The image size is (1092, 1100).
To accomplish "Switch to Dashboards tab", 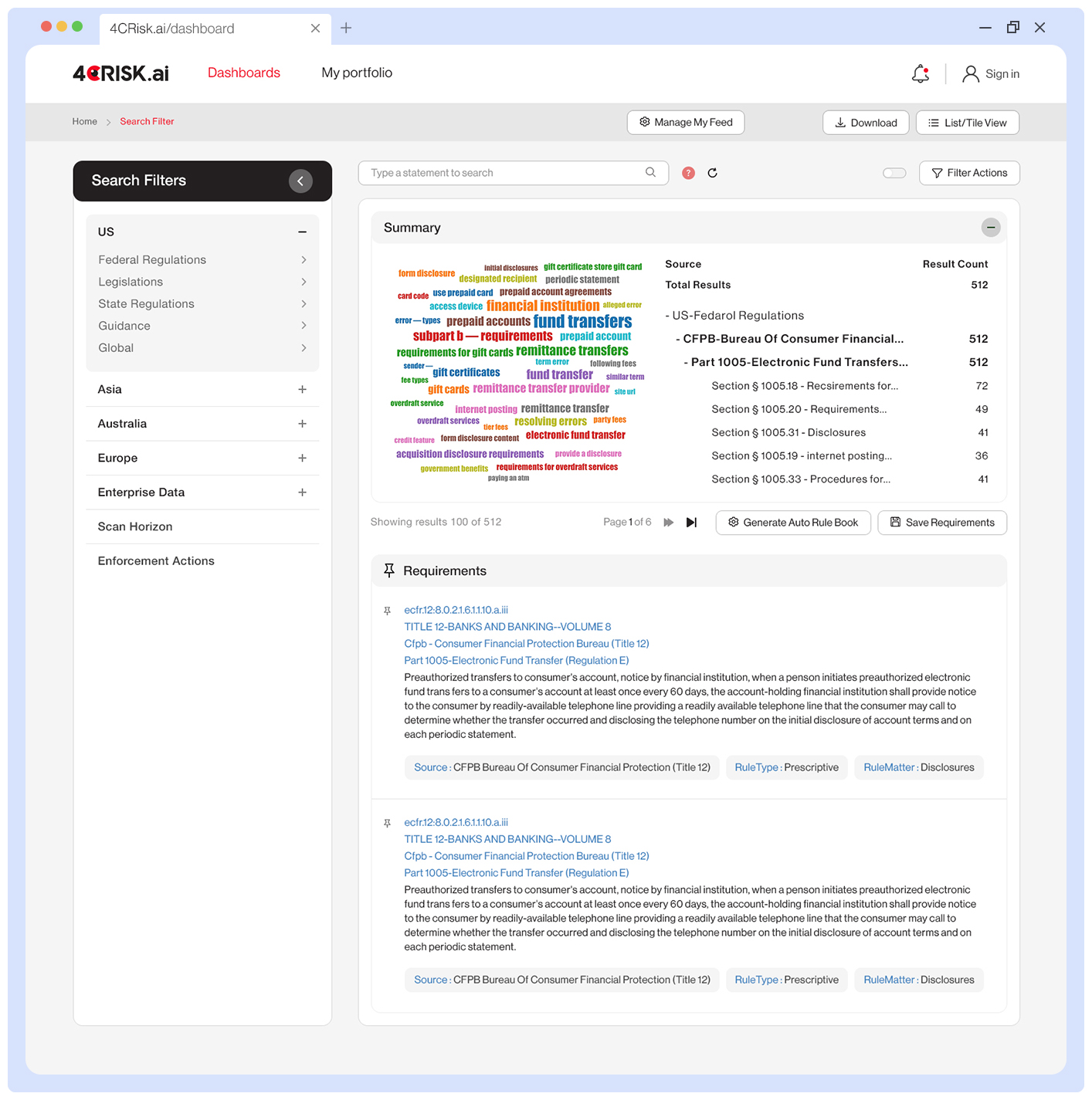I will [244, 73].
